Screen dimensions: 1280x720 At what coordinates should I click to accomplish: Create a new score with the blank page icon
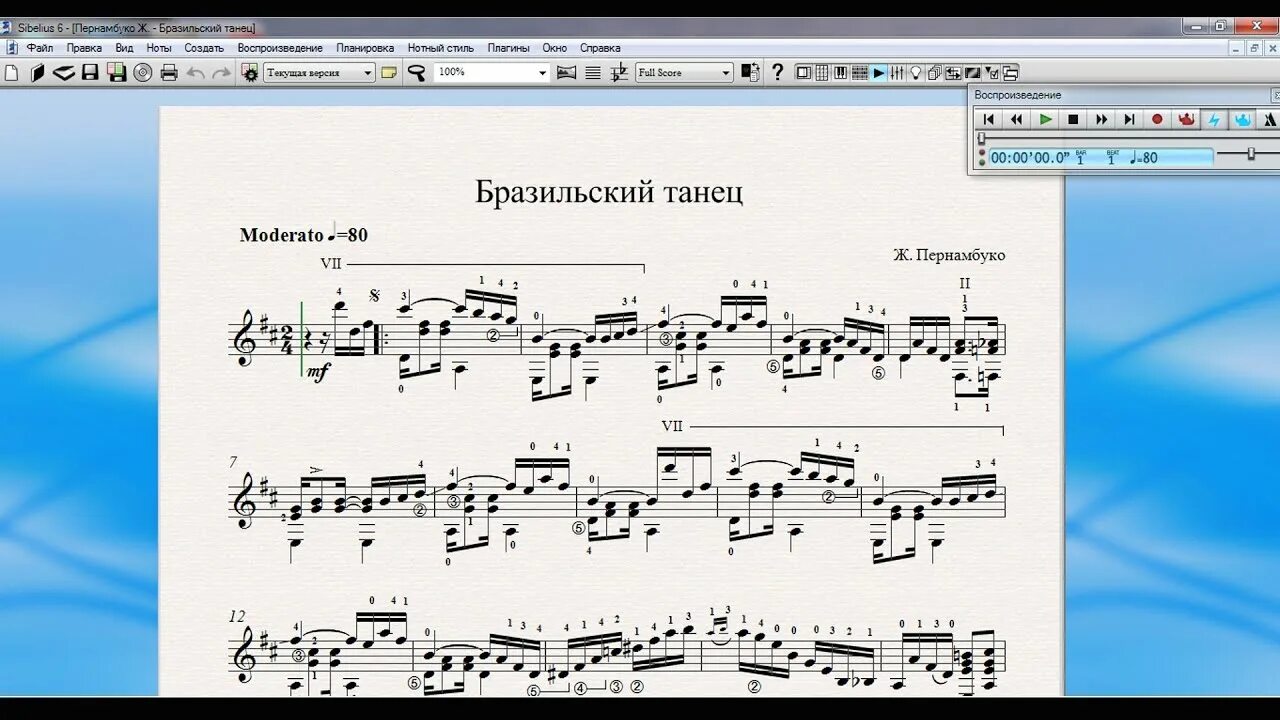coord(12,72)
